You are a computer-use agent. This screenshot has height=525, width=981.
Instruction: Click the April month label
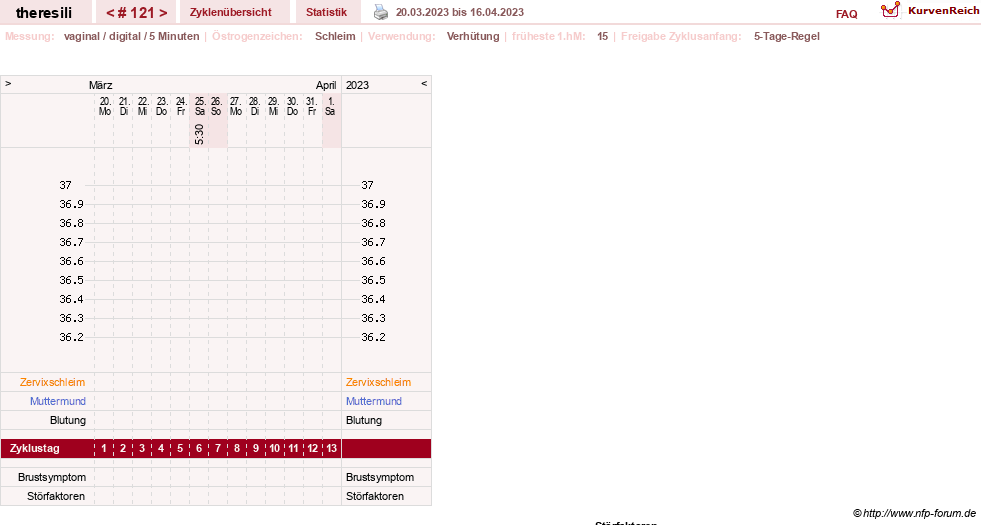pos(326,85)
